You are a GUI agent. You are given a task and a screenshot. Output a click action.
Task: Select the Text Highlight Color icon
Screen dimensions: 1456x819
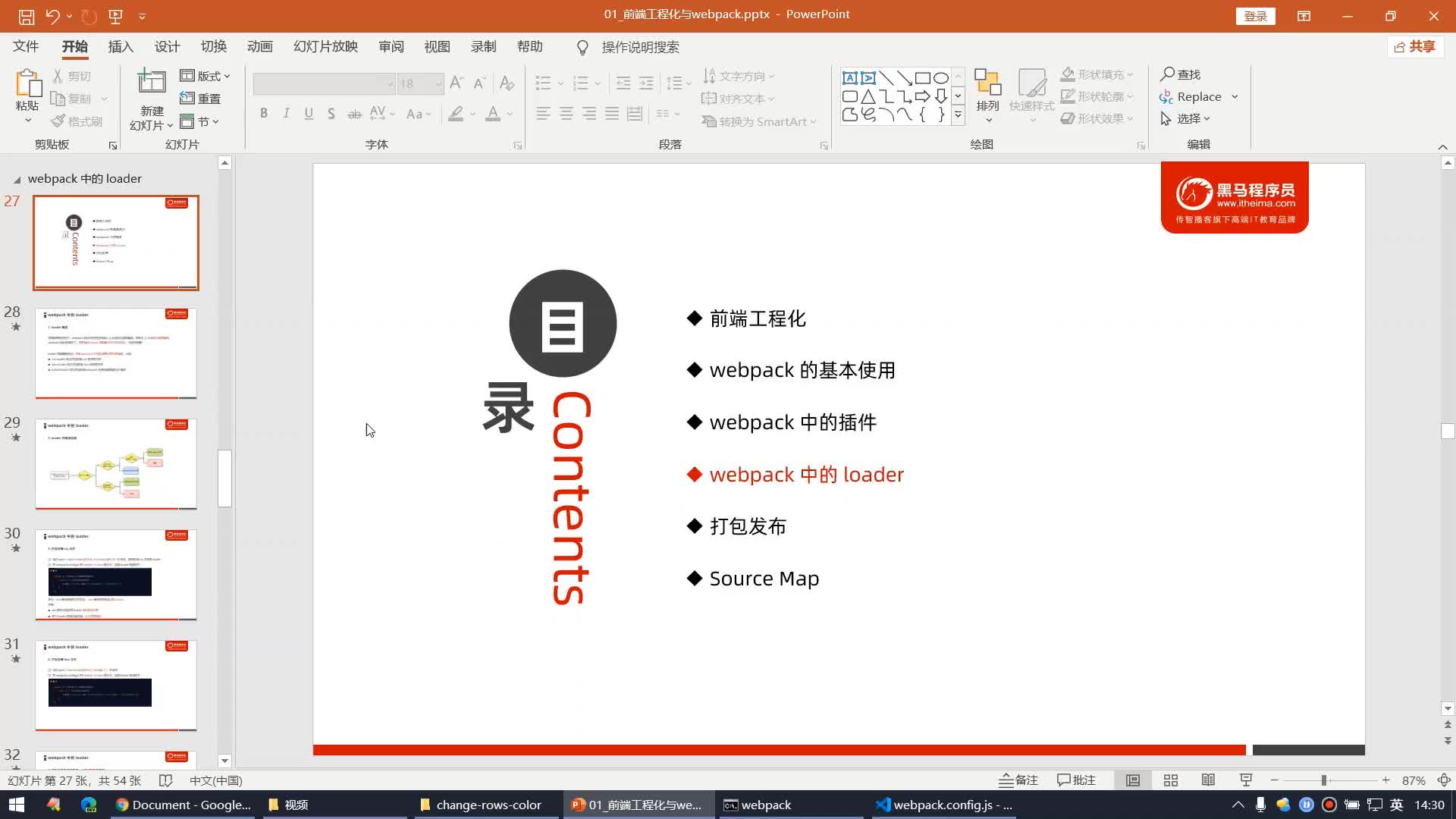pyautogui.click(x=454, y=114)
